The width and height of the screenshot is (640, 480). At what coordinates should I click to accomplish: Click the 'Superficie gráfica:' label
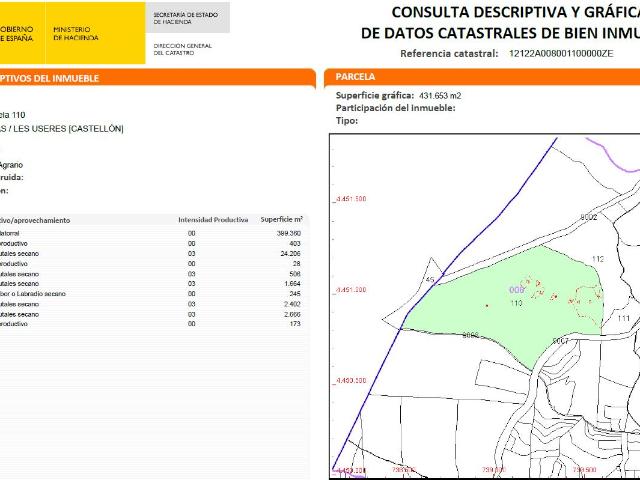coord(375,96)
